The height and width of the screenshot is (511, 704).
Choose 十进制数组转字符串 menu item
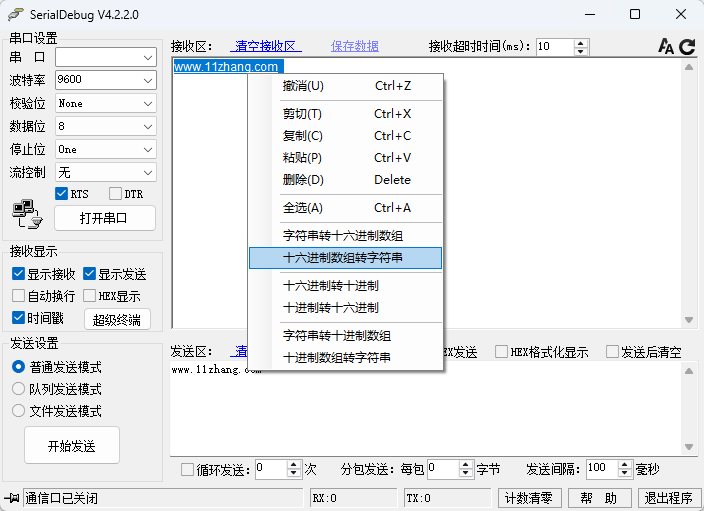click(346, 357)
